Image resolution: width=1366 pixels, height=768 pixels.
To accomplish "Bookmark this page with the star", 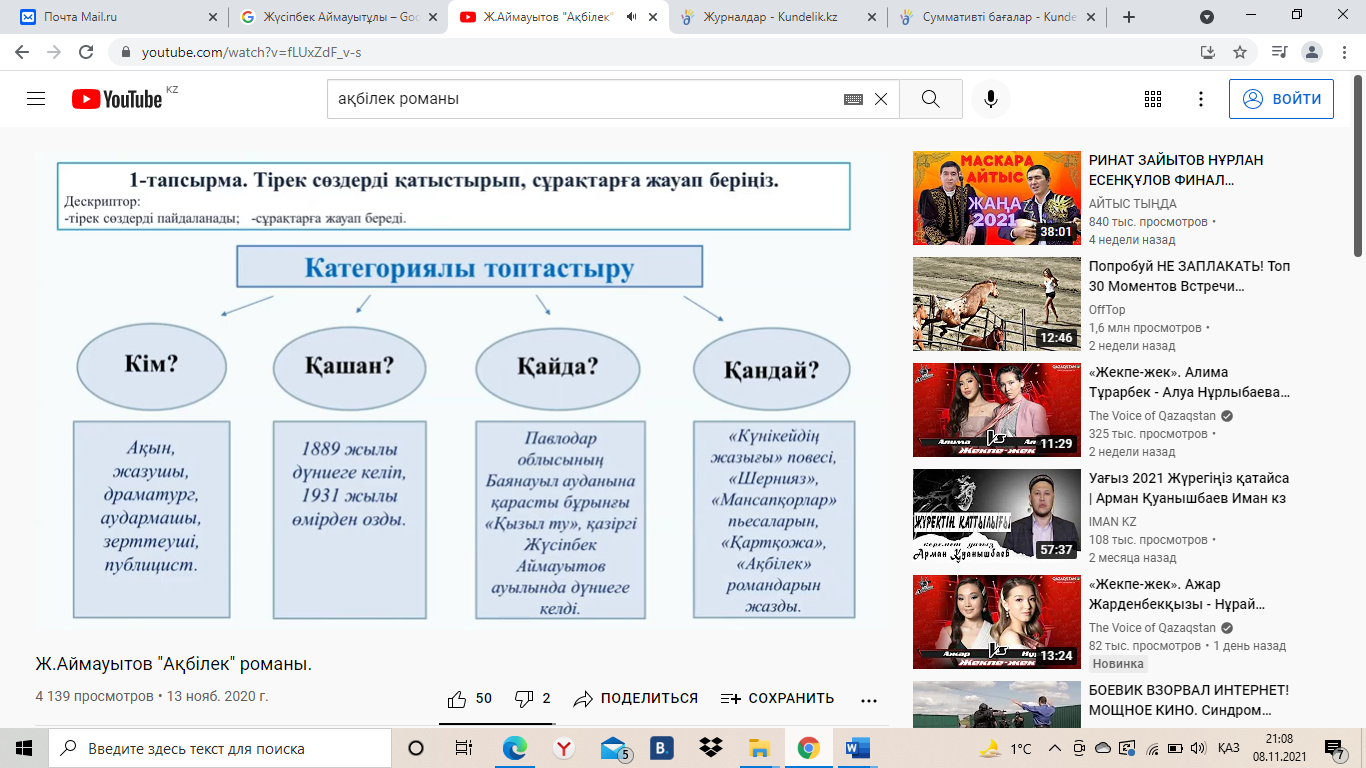I will pos(1240,52).
